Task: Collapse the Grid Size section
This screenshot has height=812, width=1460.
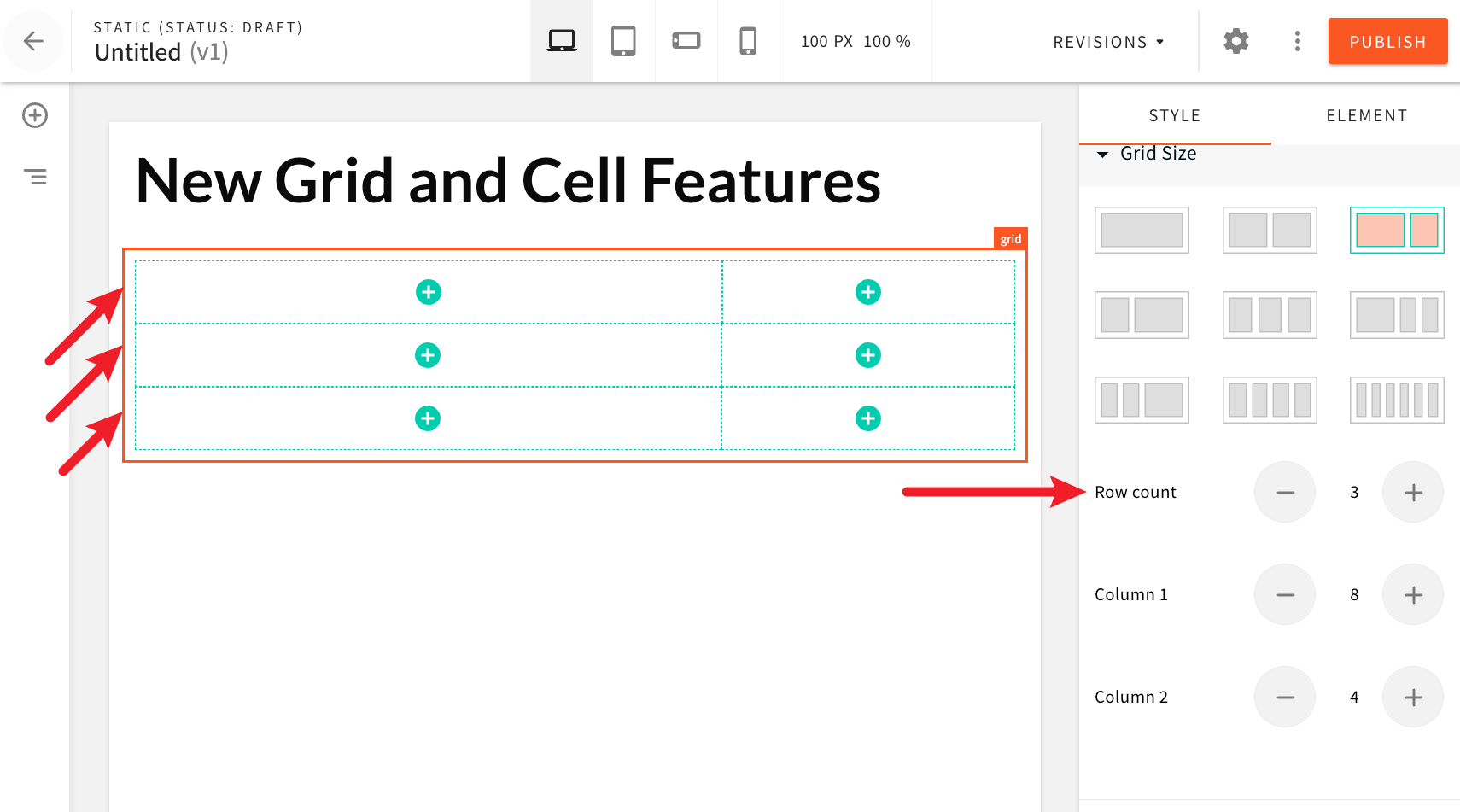Action: click(1102, 154)
